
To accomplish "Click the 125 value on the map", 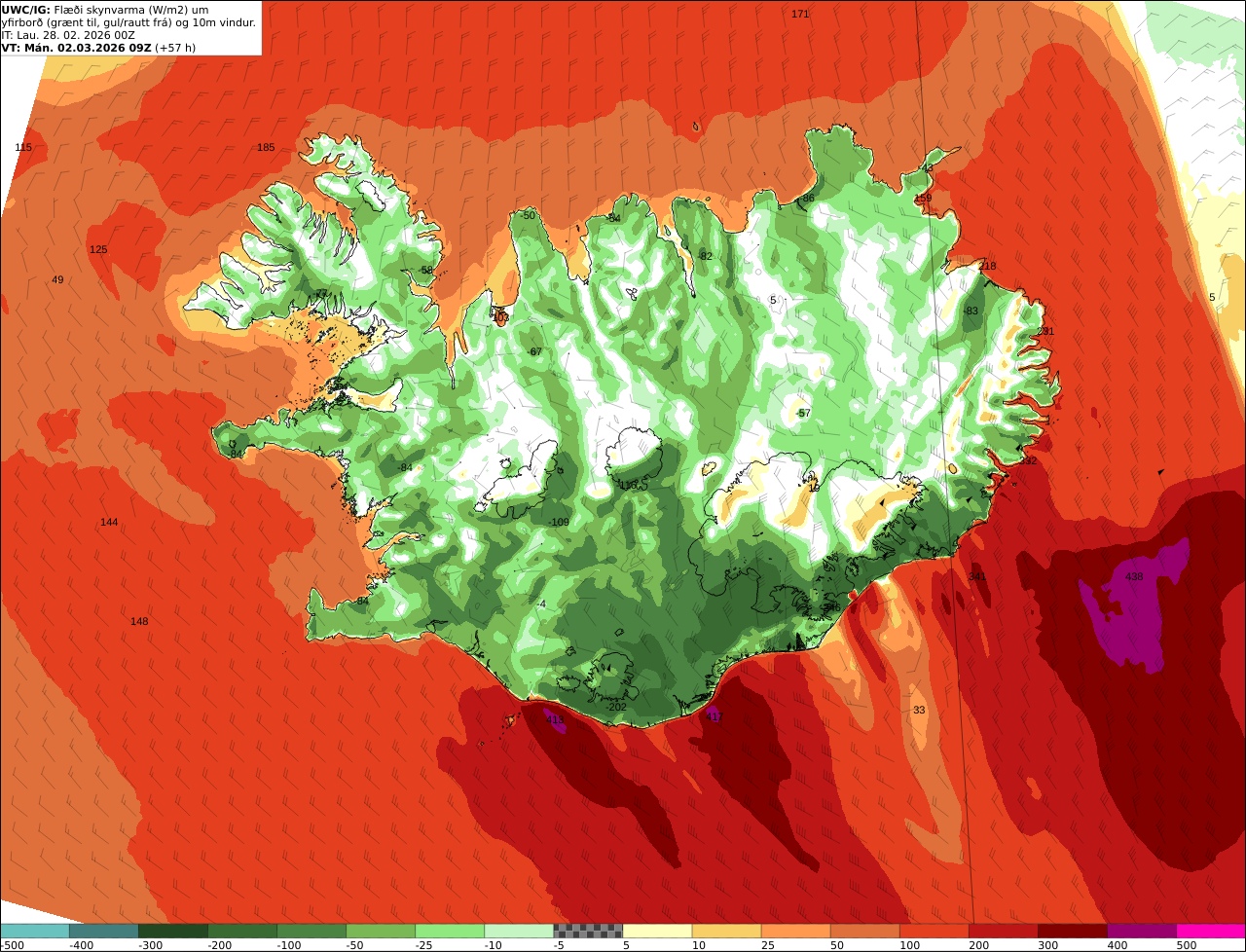I will click(x=98, y=249).
